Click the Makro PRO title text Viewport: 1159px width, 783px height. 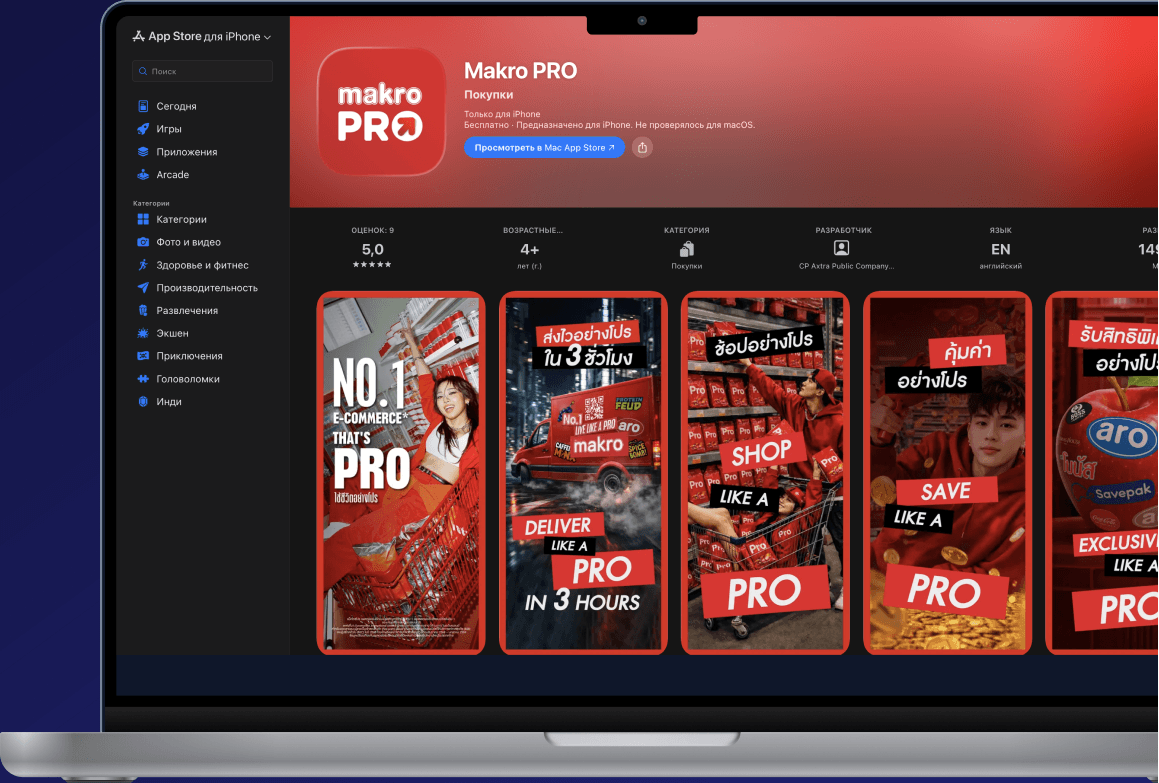pyautogui.click(x=520, y=71)
